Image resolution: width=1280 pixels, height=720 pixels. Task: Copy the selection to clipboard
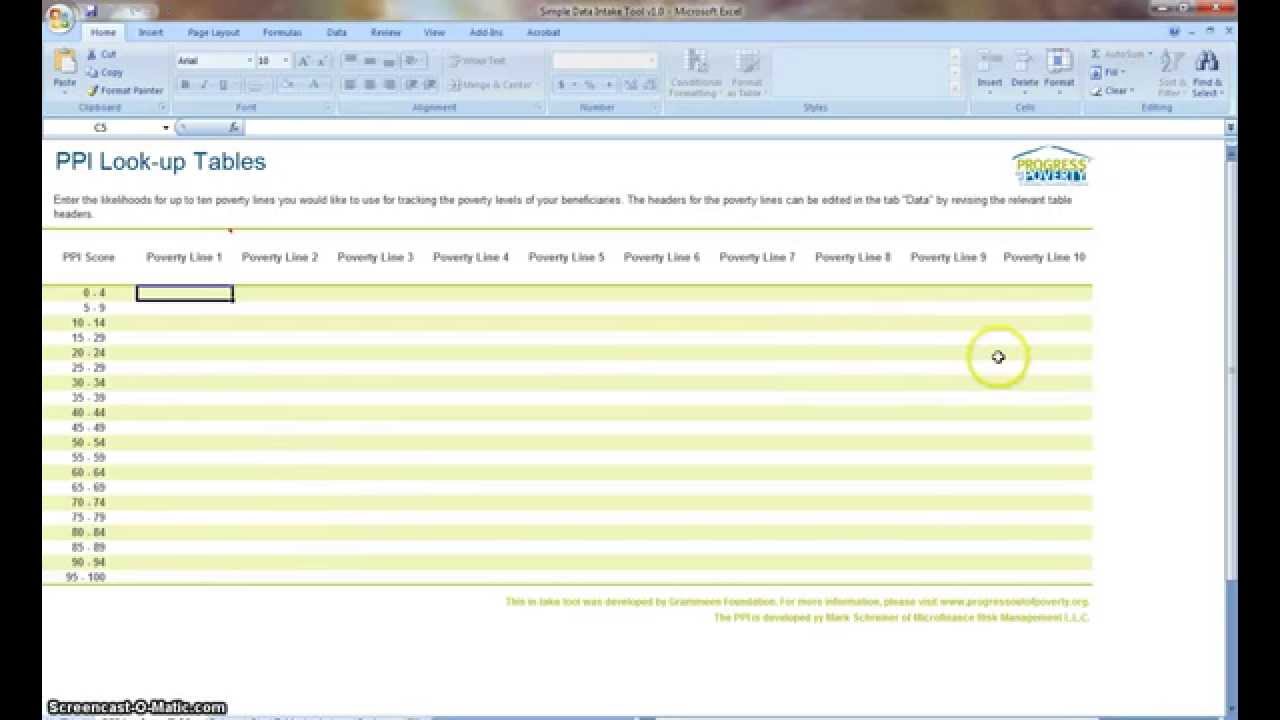click(104, 72)
